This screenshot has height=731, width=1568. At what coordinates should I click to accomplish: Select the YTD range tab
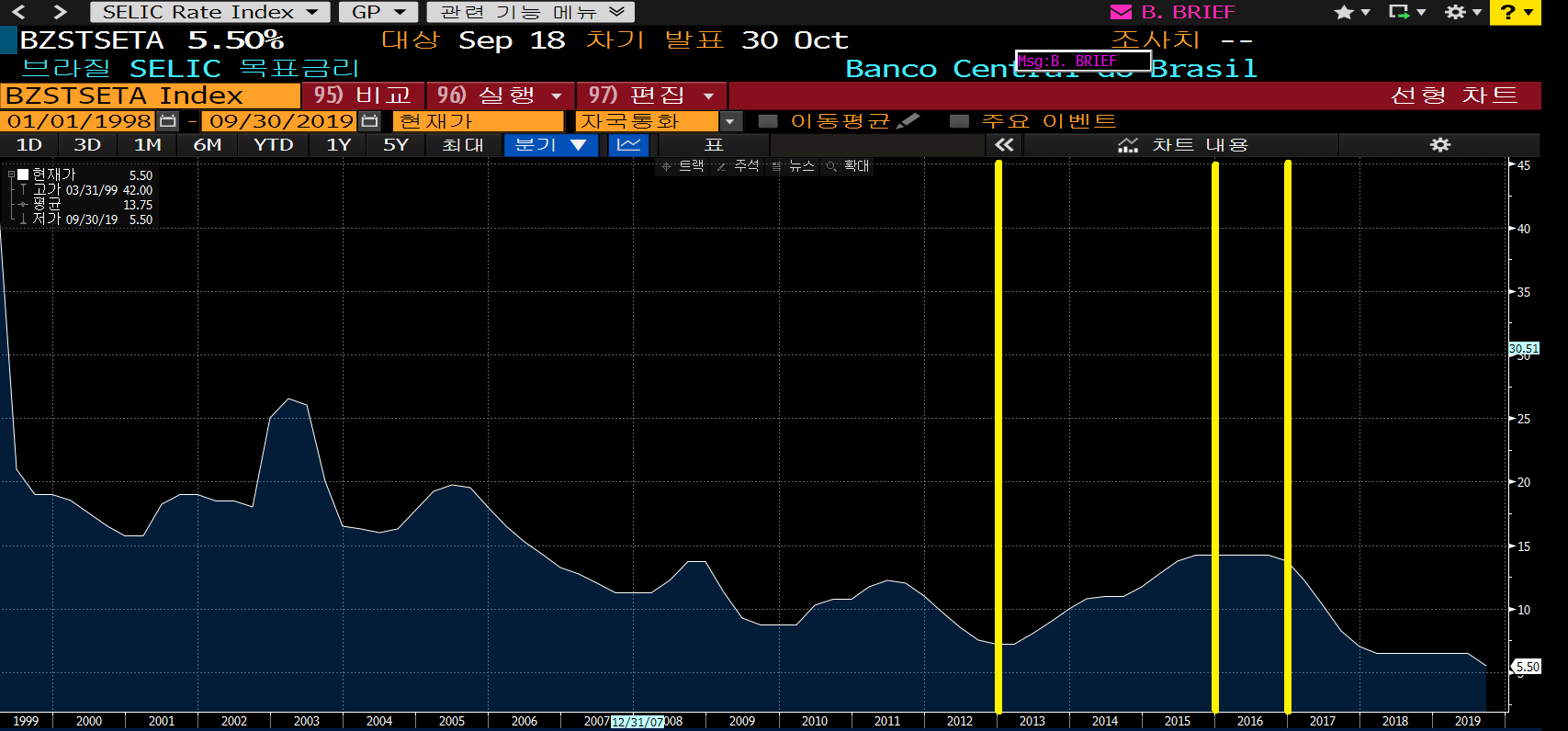point(274,145)
